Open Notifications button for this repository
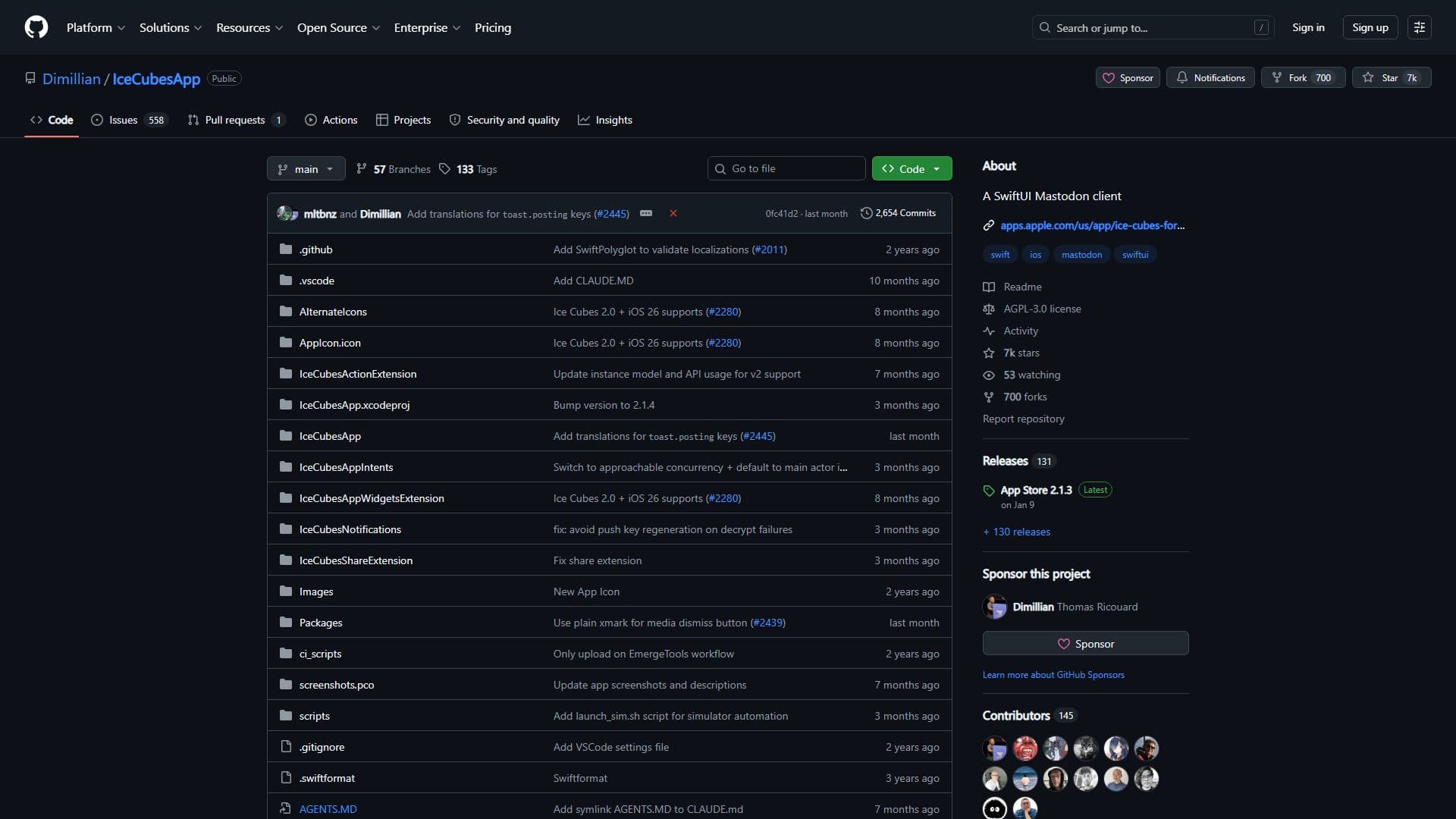Viewport: 1456px width, 819px height. click(1211, 77)
